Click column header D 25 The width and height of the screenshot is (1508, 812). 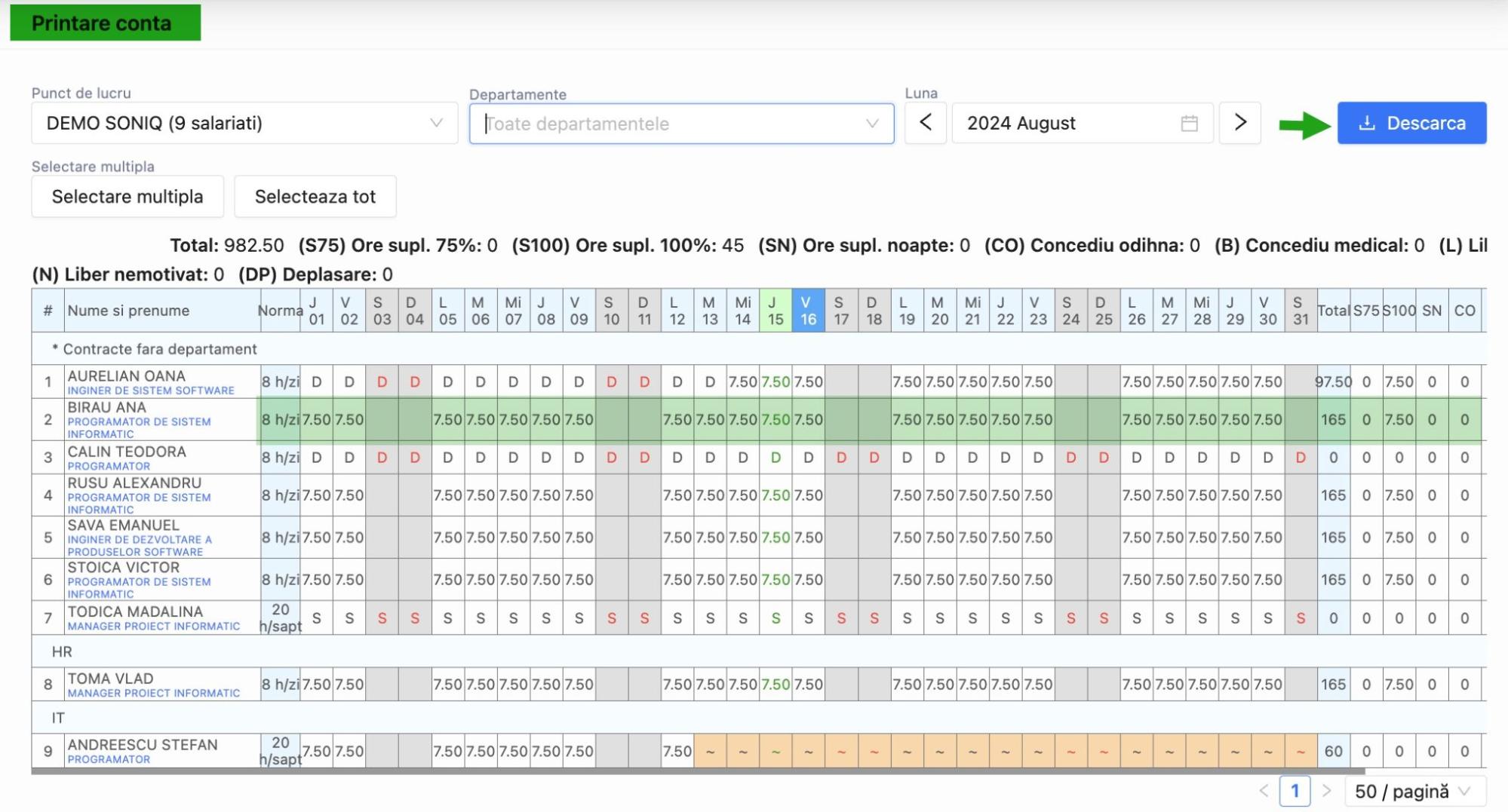(1104, 310)
